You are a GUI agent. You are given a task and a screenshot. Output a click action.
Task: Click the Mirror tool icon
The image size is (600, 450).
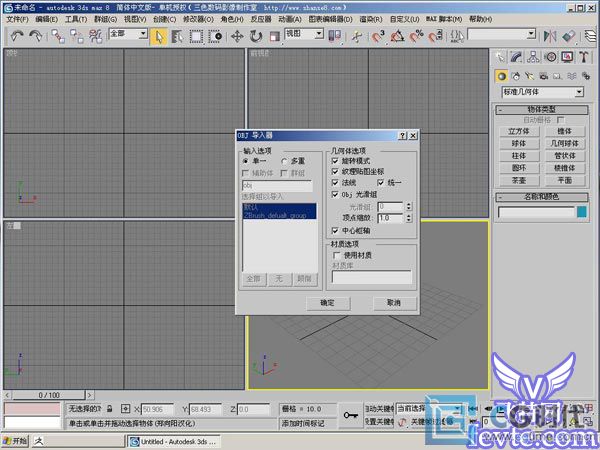[550, 36]
